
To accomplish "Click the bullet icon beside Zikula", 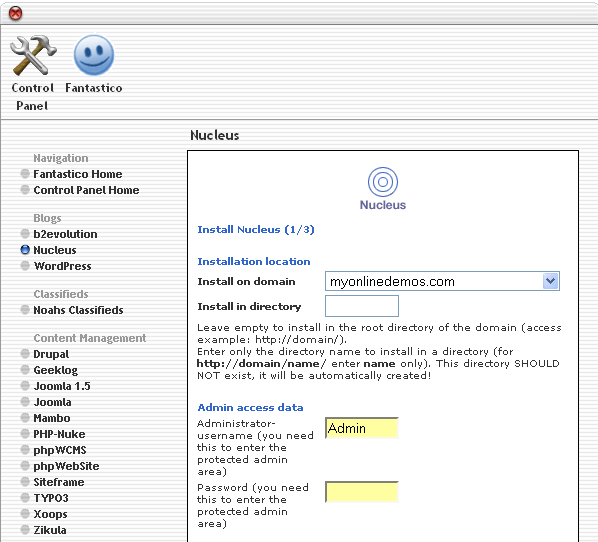I will coord(25,530).
